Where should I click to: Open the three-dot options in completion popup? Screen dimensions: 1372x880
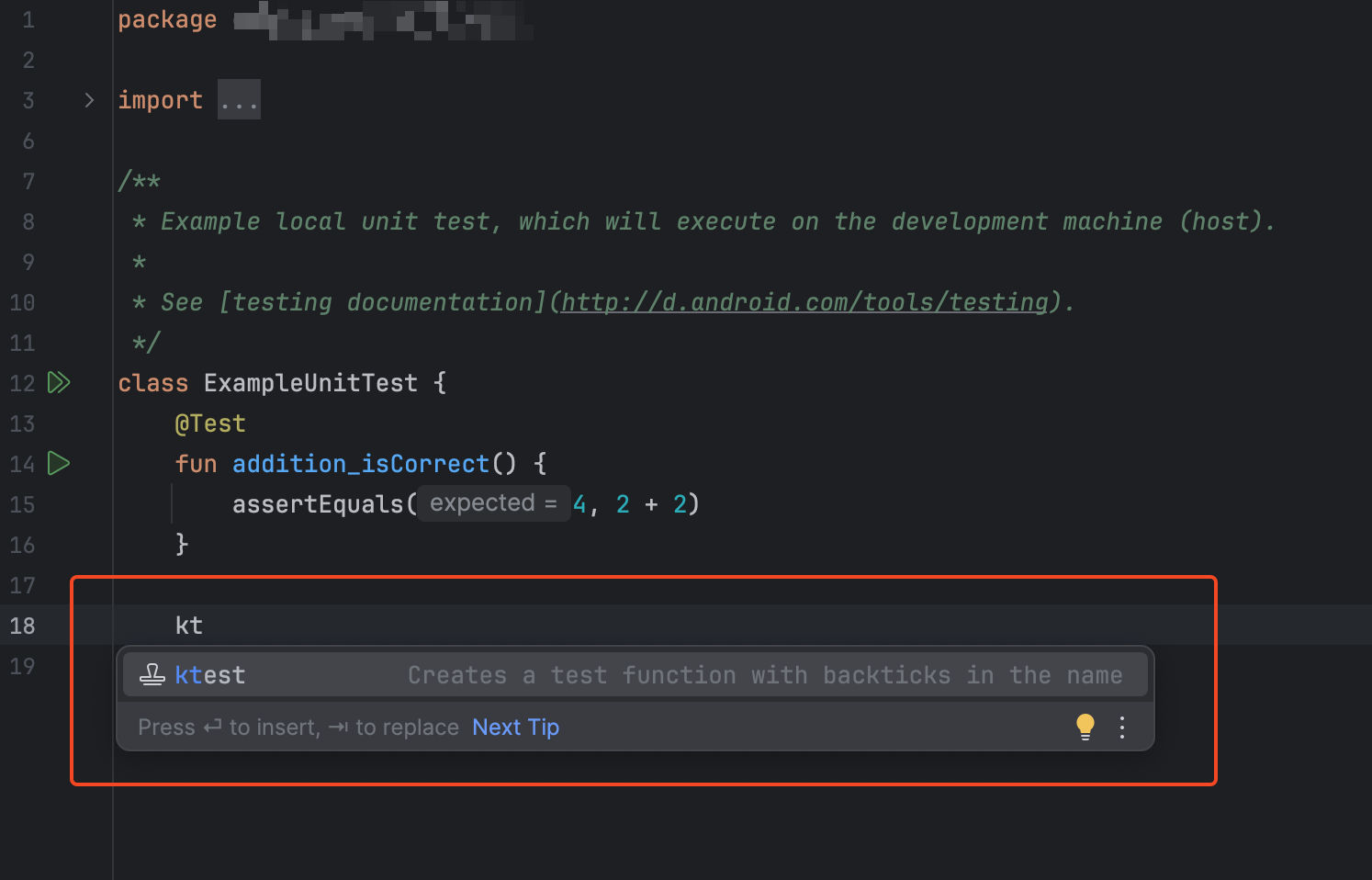point(1122,728)
